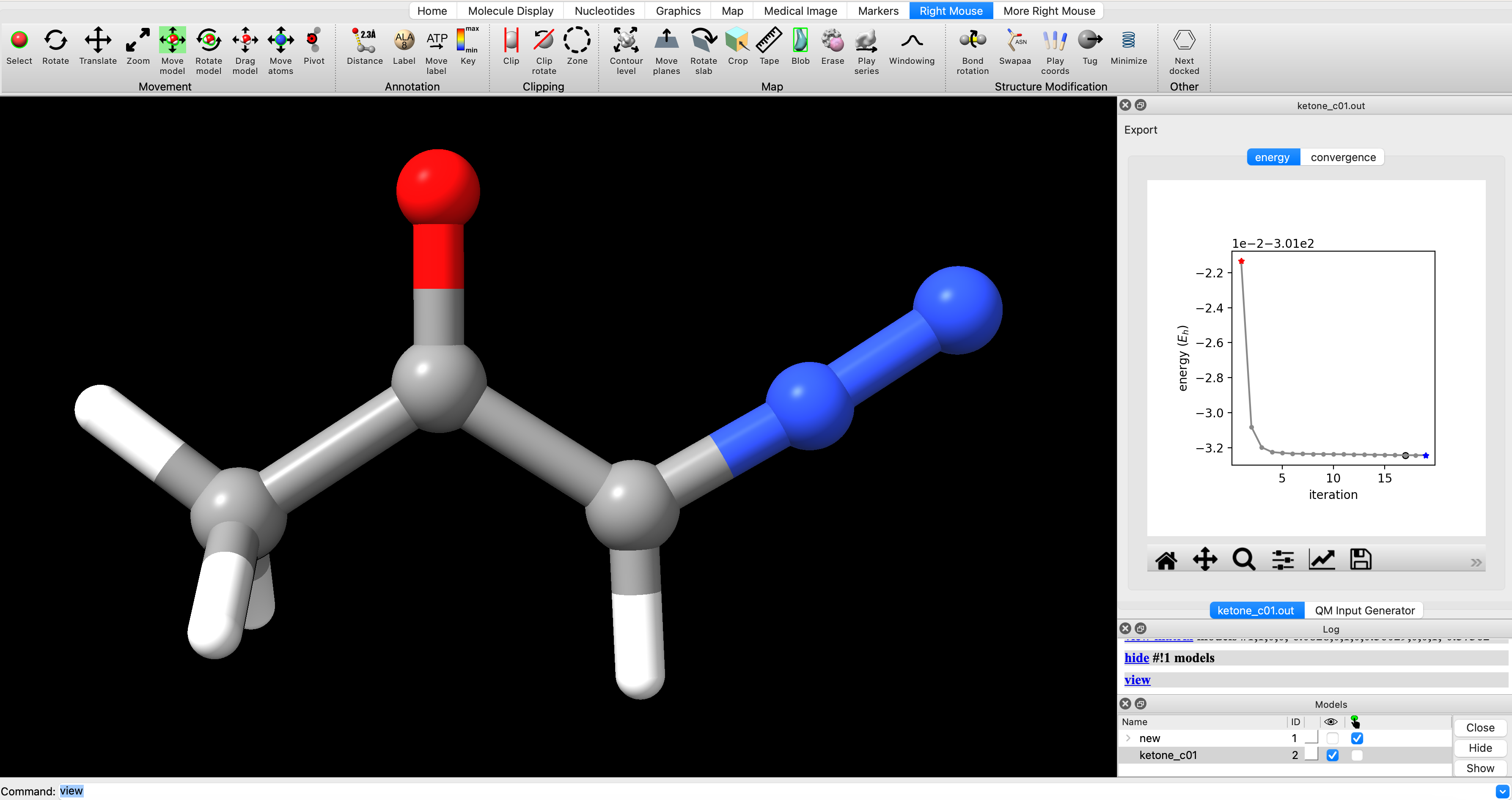Open the Nucleotides tab
The height and width of the screenshot is (800, 1512).
point(605,11)
